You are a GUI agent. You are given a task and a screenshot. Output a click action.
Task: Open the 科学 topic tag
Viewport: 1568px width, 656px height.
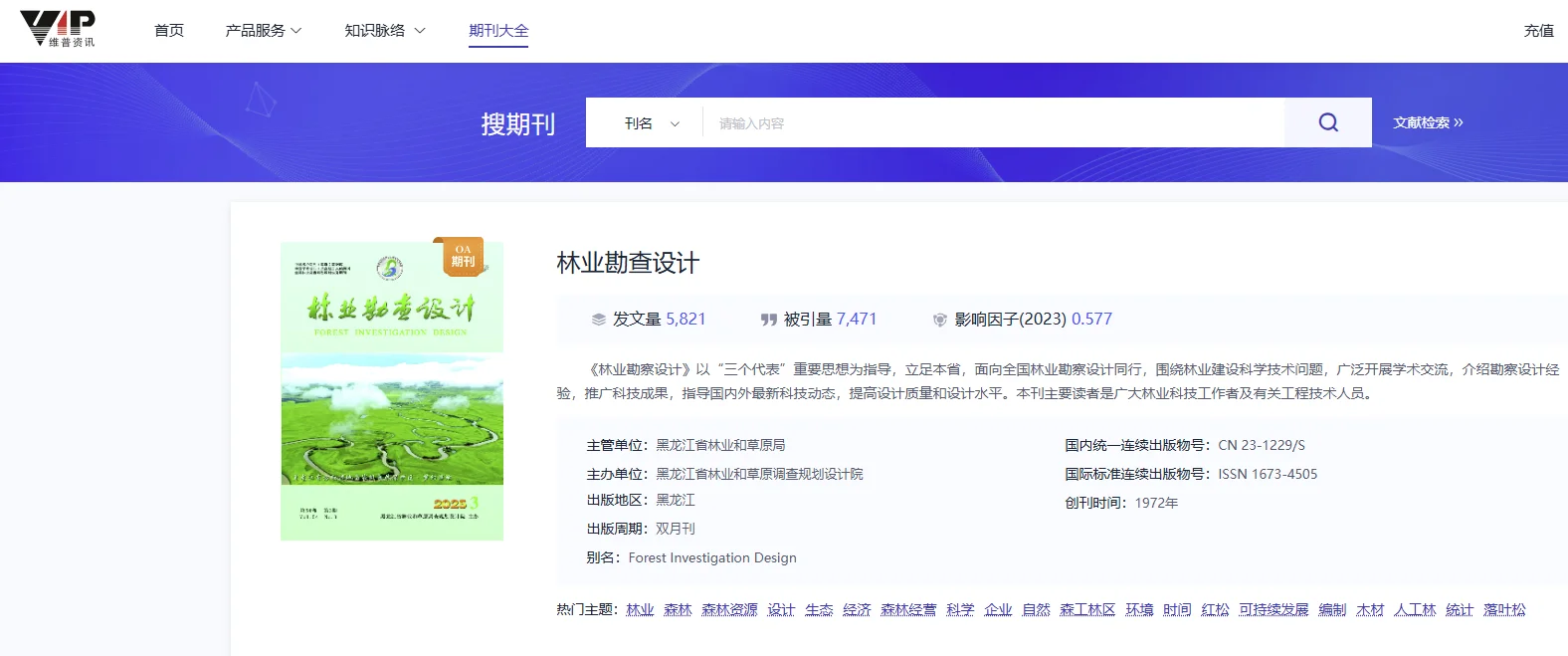click(x=960, y=610)
